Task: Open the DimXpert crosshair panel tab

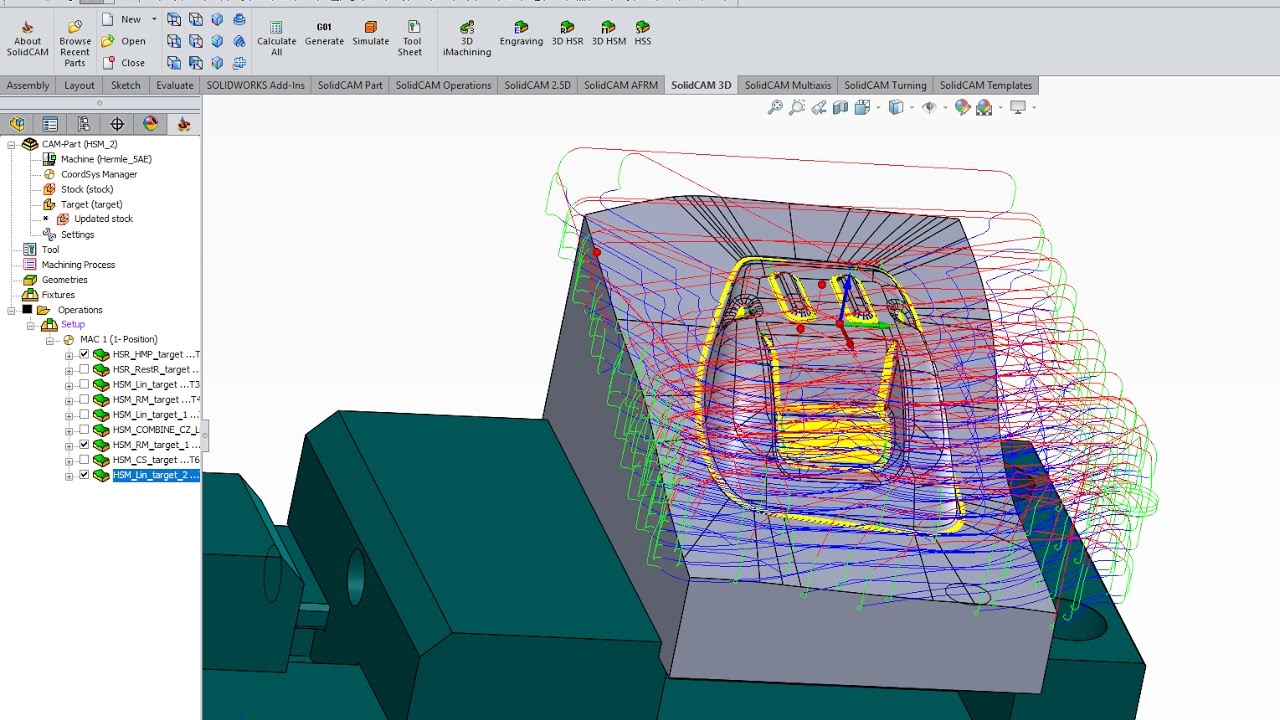Action: tap(117, 124)
